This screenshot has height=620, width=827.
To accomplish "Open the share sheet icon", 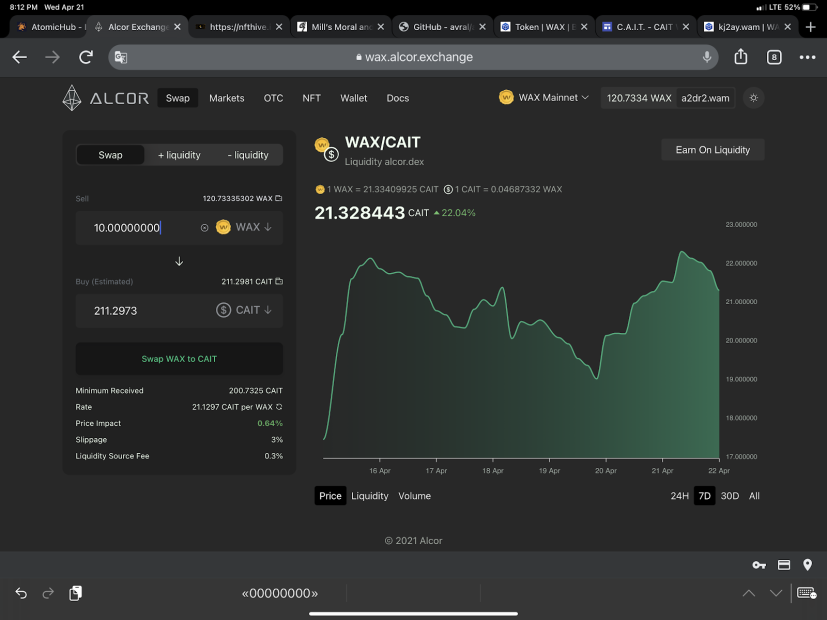I will (x=741, y=56).
